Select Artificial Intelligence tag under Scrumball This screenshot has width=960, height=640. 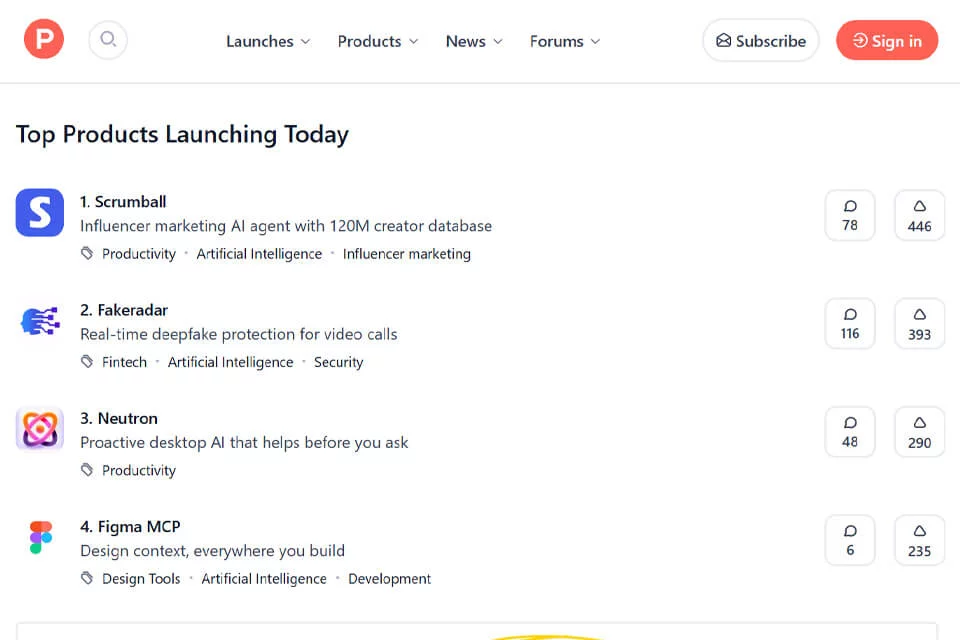(x=259, y=254)
